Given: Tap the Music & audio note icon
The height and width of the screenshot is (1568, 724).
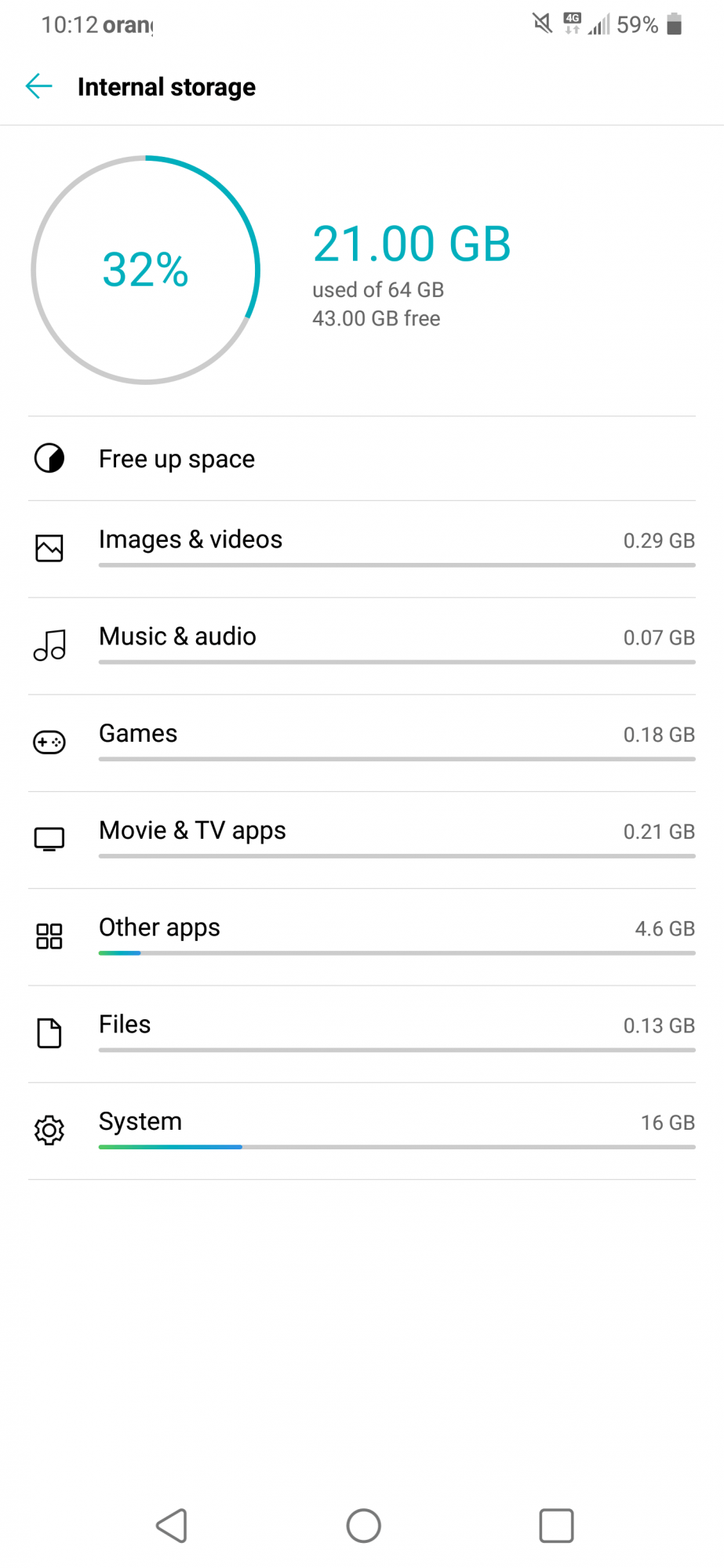Looking at the screenshot, I should click(x=49, y=645).
